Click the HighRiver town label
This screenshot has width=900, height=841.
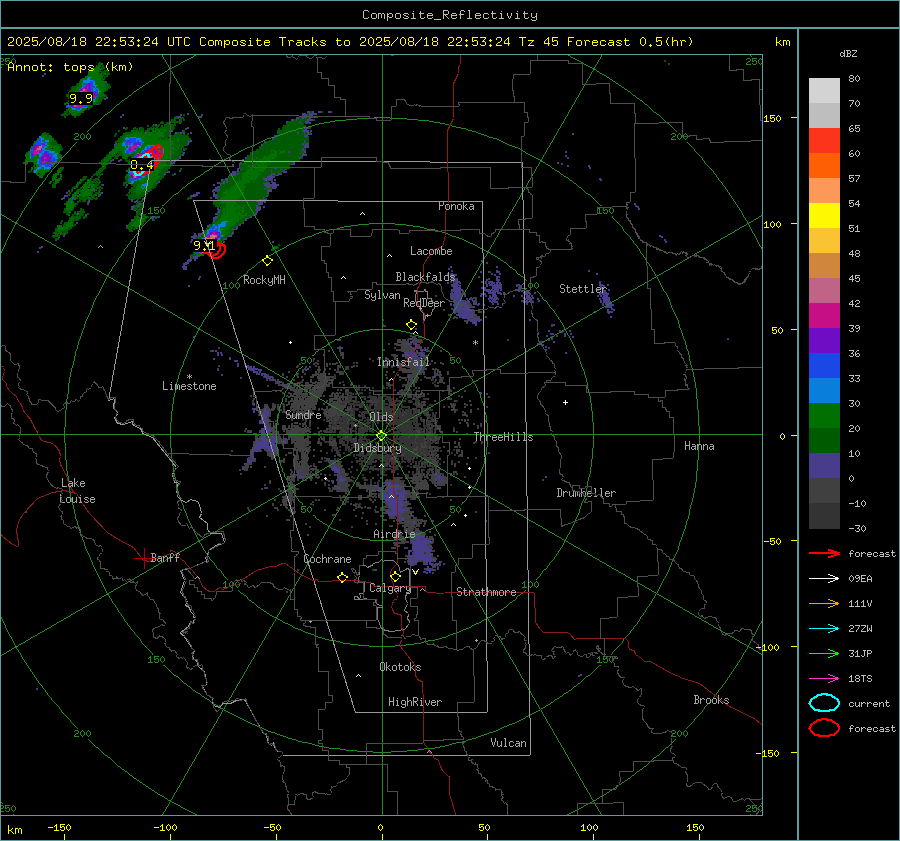pyautogui.click(x=415, y=702)
